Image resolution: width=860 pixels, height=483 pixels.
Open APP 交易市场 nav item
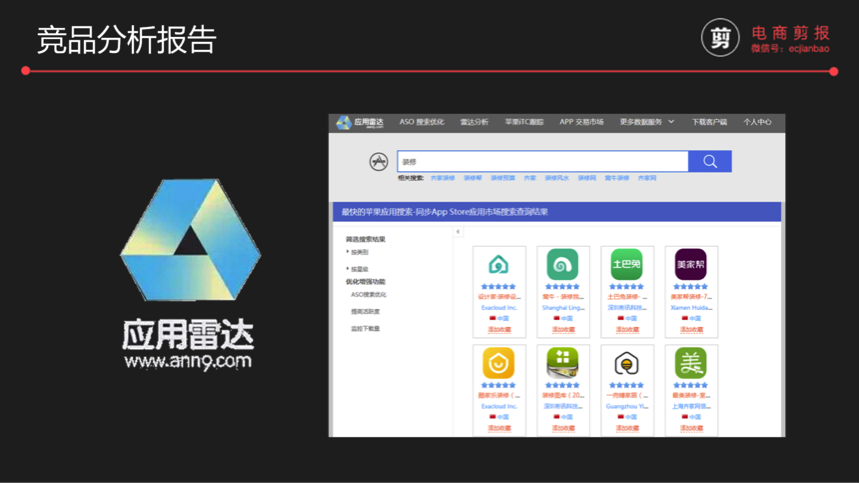[581, 122]
